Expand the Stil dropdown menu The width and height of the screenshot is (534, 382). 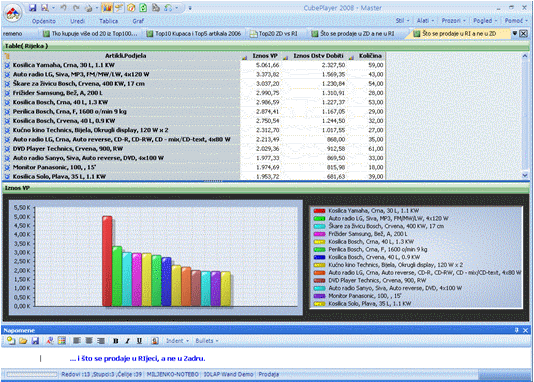coord(402,21)
